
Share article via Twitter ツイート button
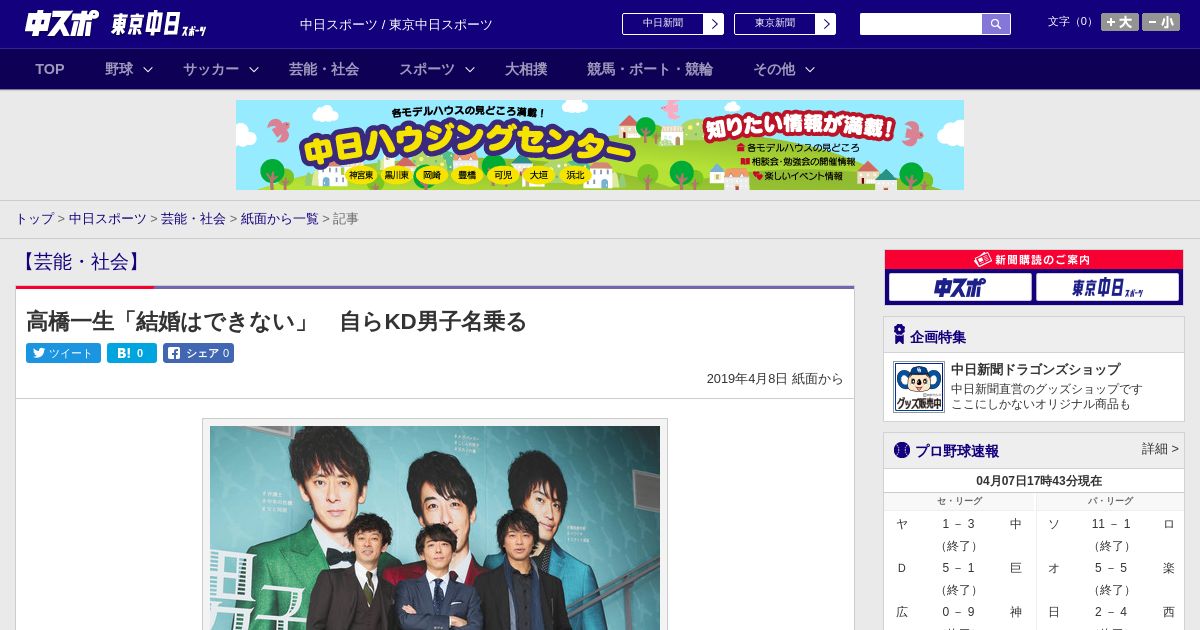tap(63, 353)
